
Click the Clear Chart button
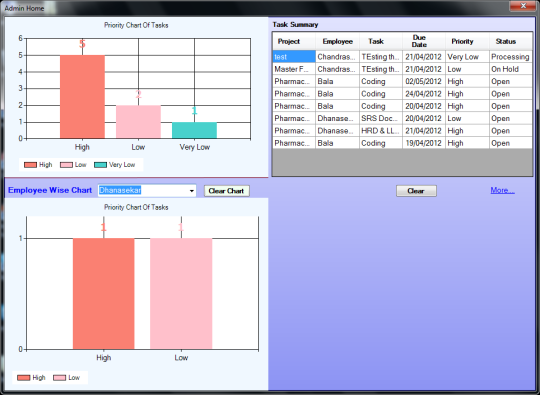pos(226,191)
